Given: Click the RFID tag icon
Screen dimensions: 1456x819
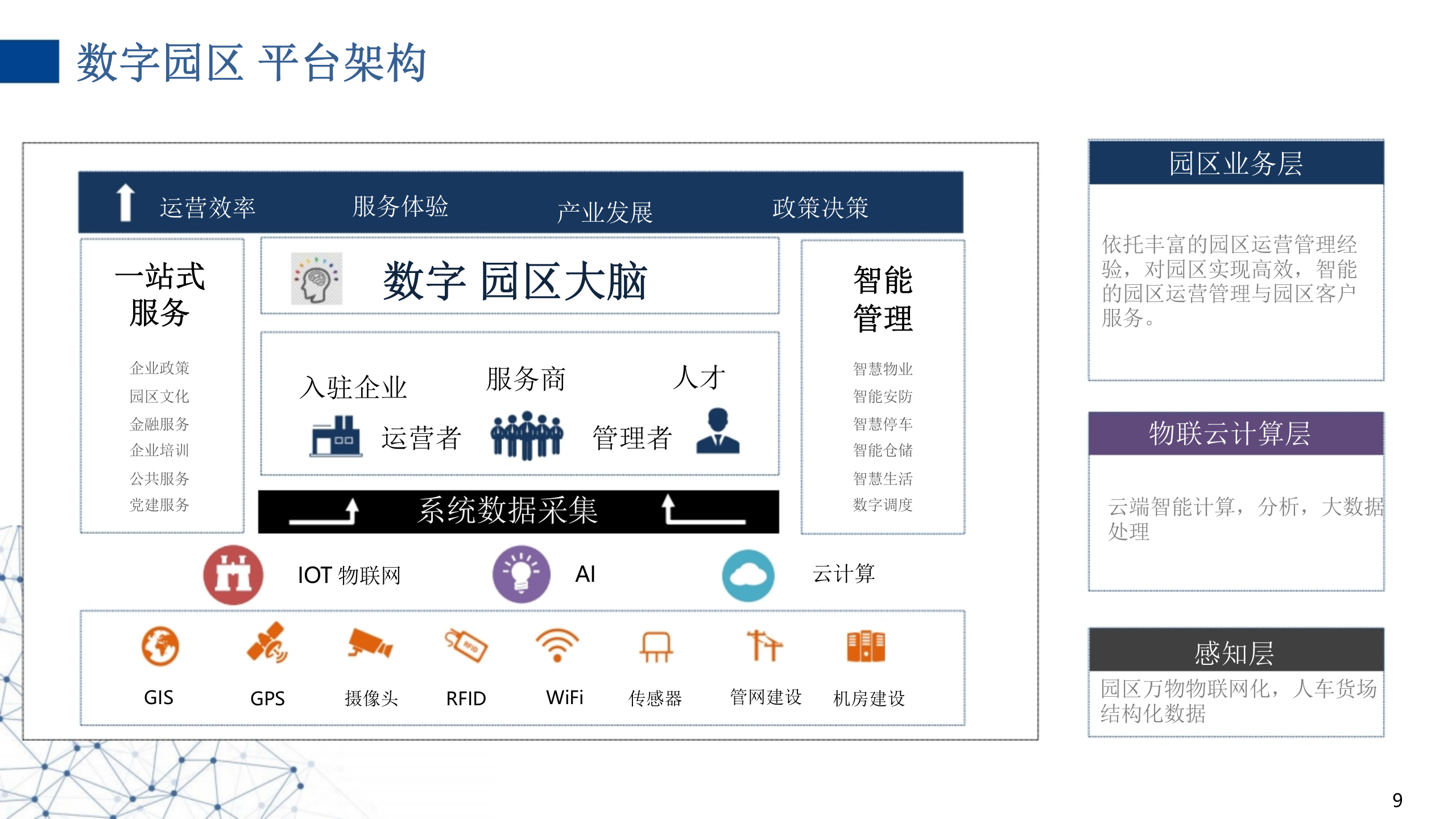Looking at the screenshot, I should pyautogui.click(x=466, y=644).
